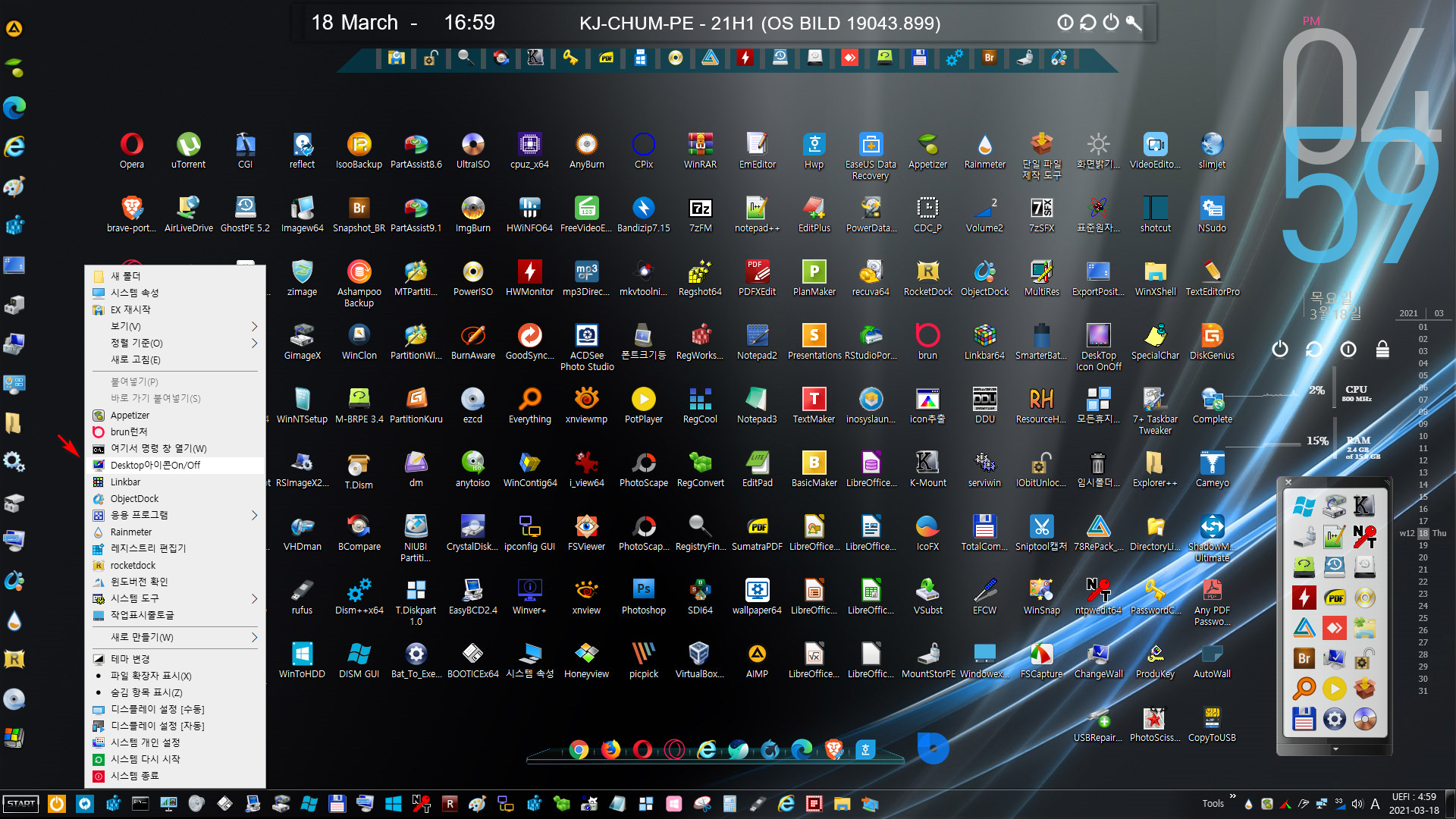Viewport: 1456px width, 819px height.
Task: Select 테마 변경 in context menu
Action: click(175, 659)
